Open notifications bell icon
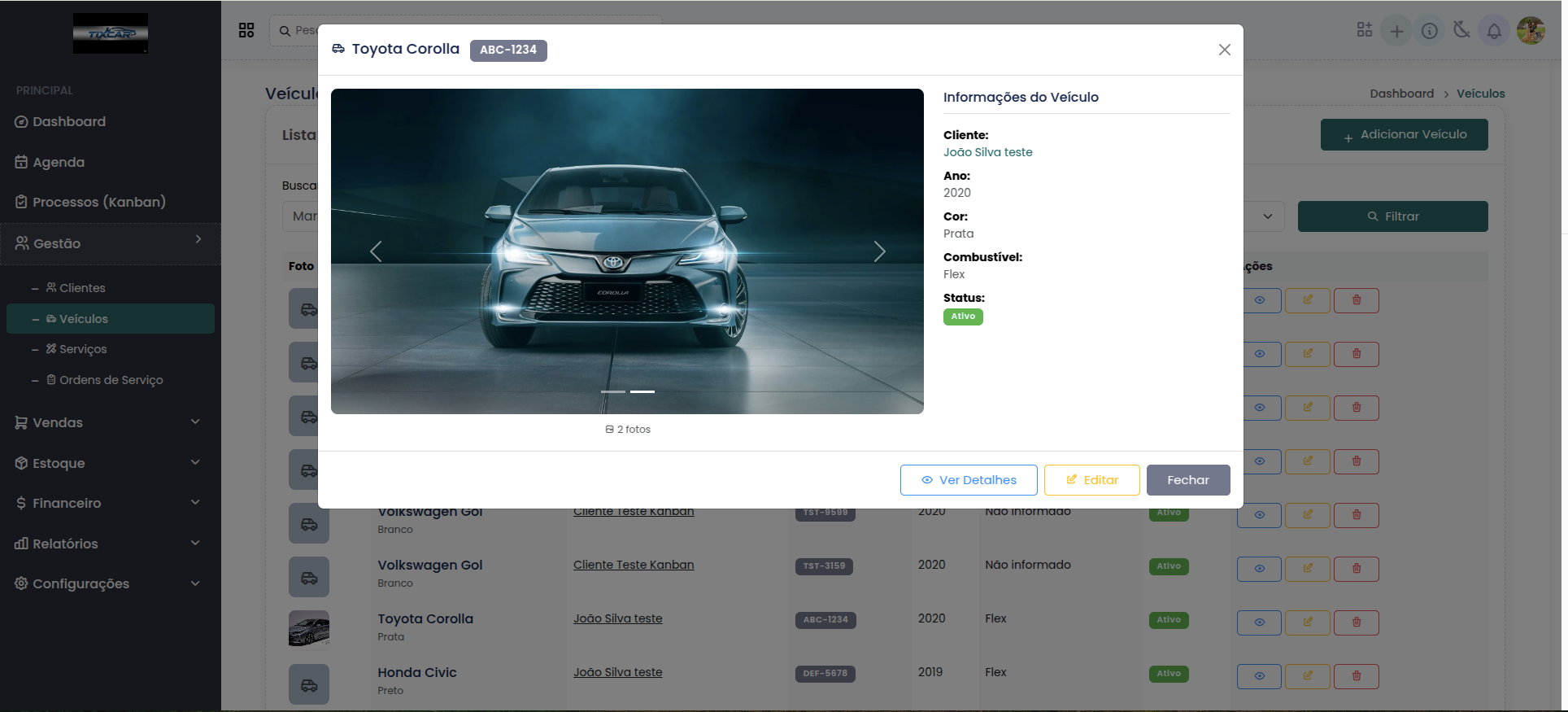The image size is (1568, 712). tap(1494, 31)
